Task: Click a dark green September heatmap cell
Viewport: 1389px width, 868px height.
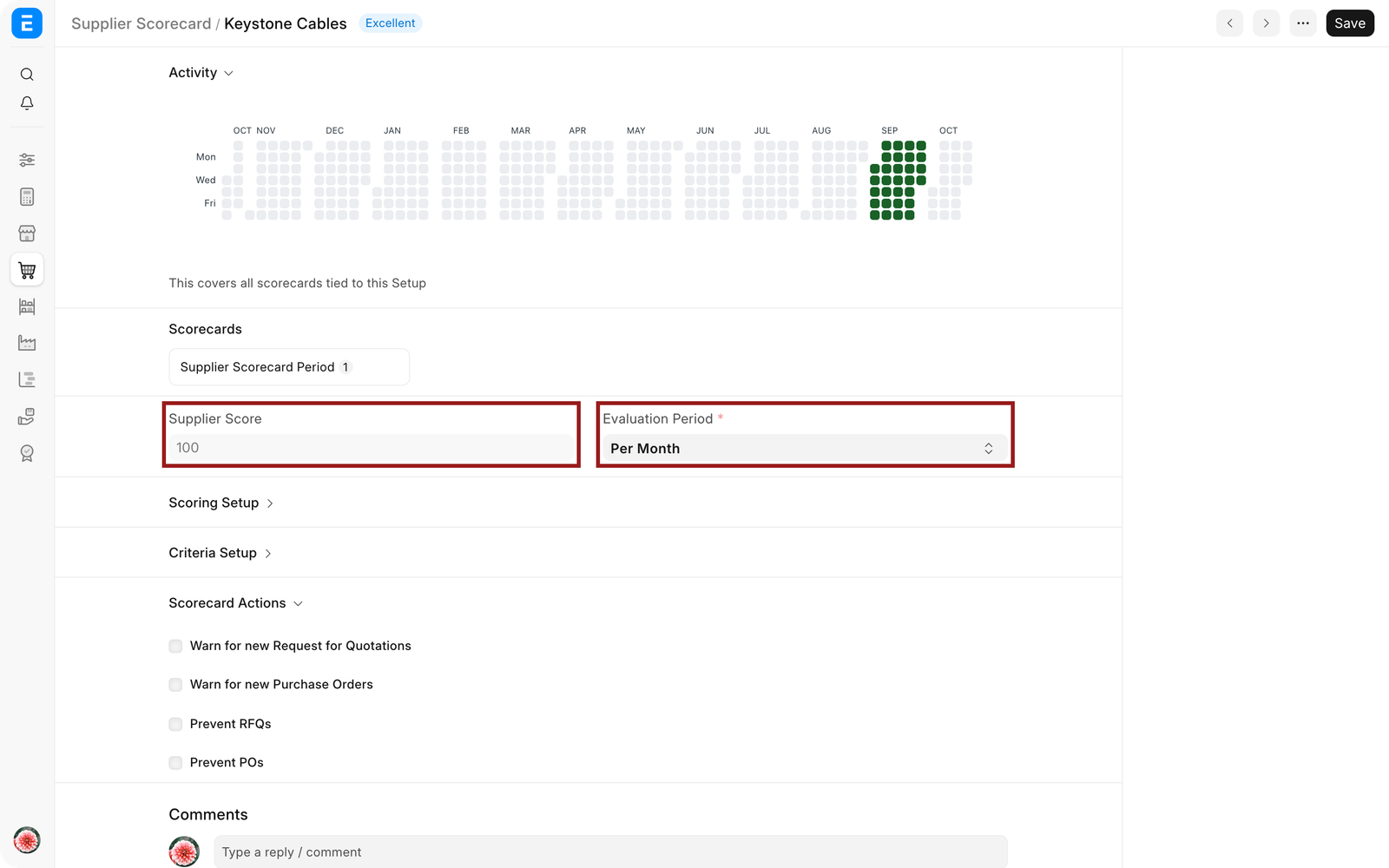Action: (x=898, y=169)
